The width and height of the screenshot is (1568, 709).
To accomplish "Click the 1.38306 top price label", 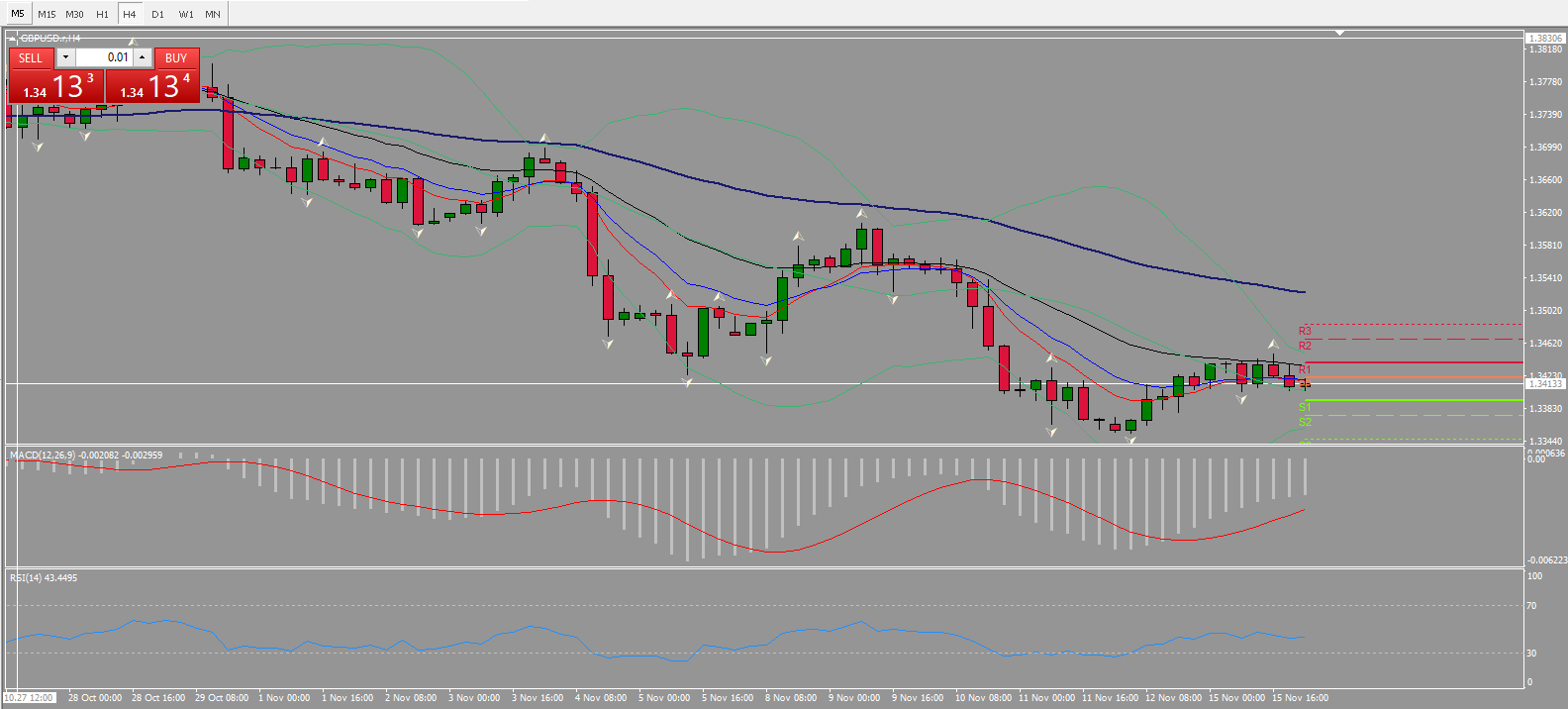I will point(1545,38).
